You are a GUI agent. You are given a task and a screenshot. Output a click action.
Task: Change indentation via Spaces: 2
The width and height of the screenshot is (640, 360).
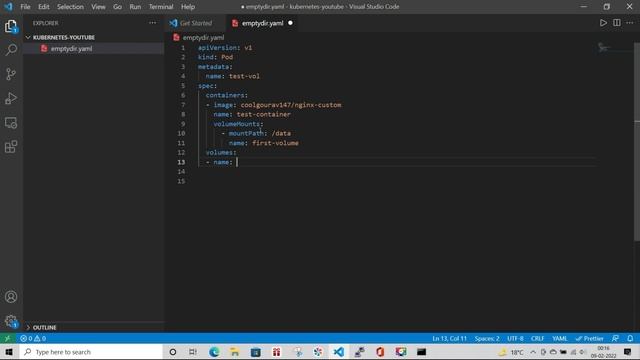[487, 338]
